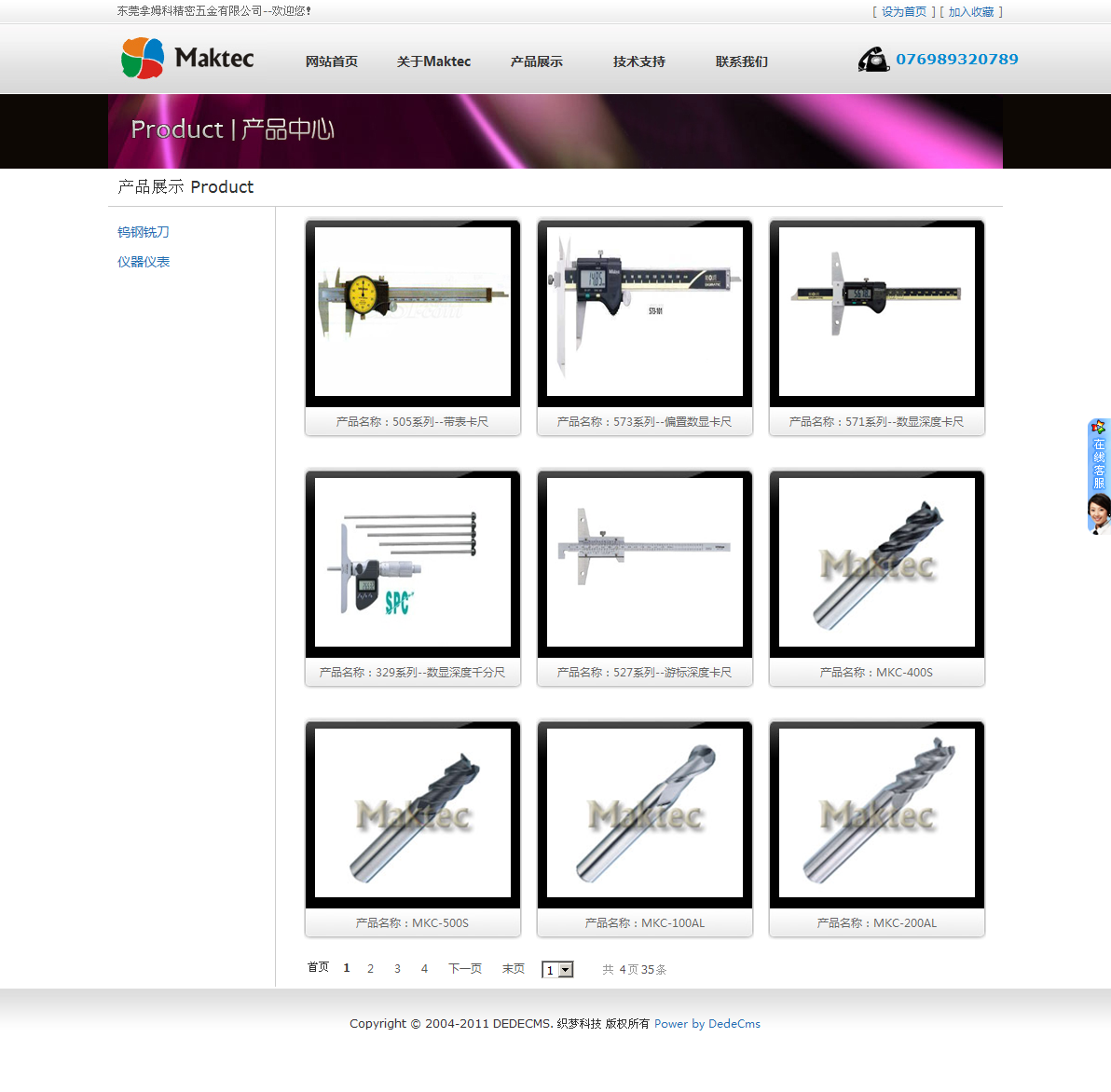1111x1092 pixels.
Task: Open the 505 series dial caliper image
Action: pos(413,311)
